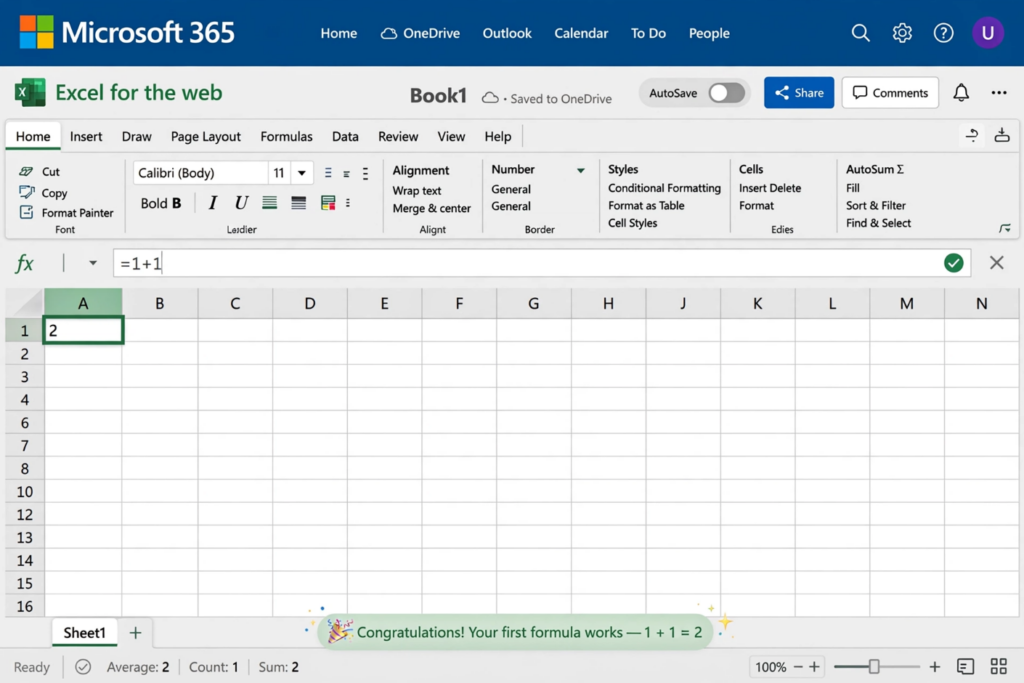Open the Formulas tab
The height and width of the screenshot is (683, 1024).
pyautogui.click(x=286, y=136)
